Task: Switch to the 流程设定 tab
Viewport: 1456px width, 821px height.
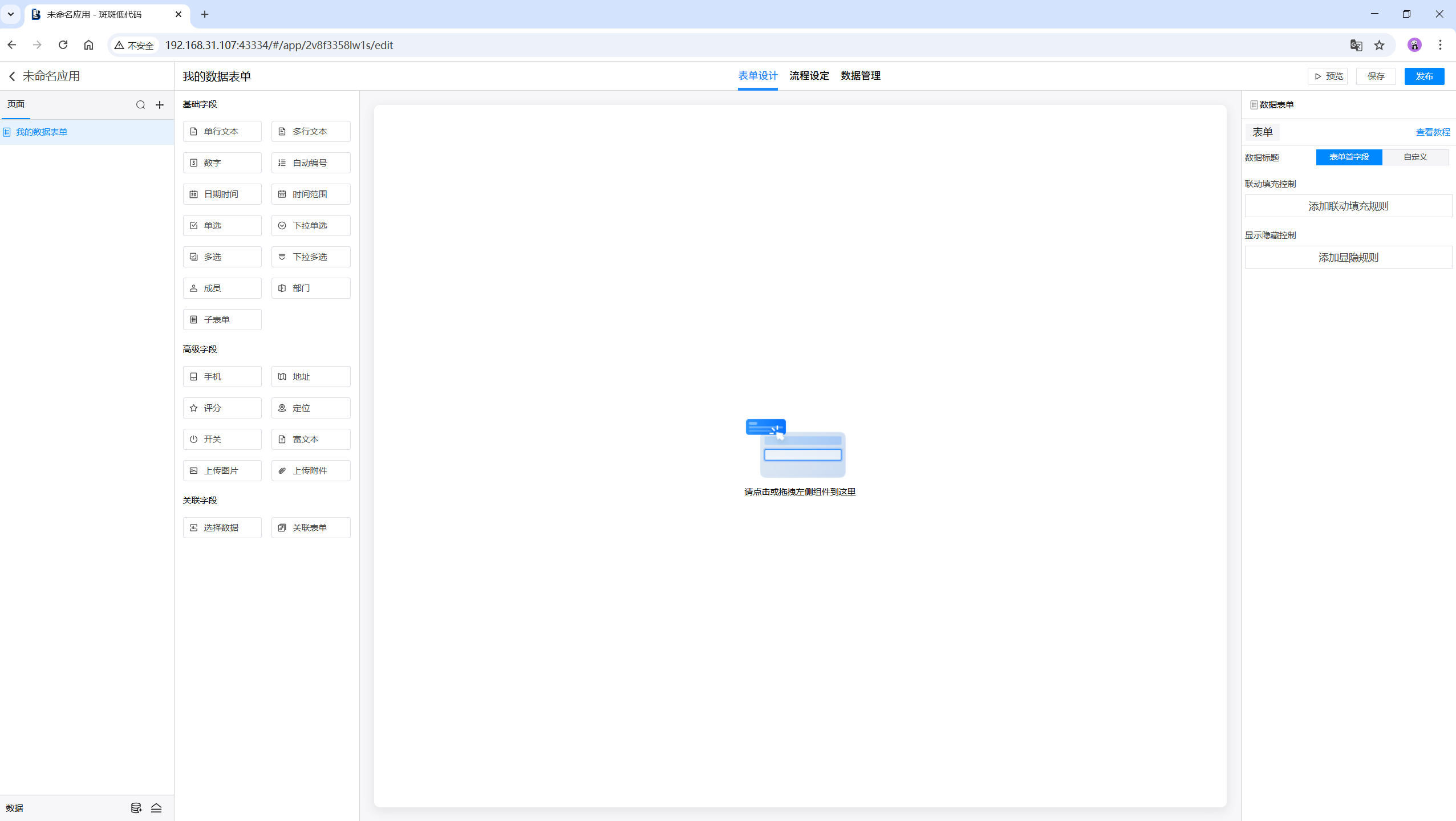Action: point(809,76)
